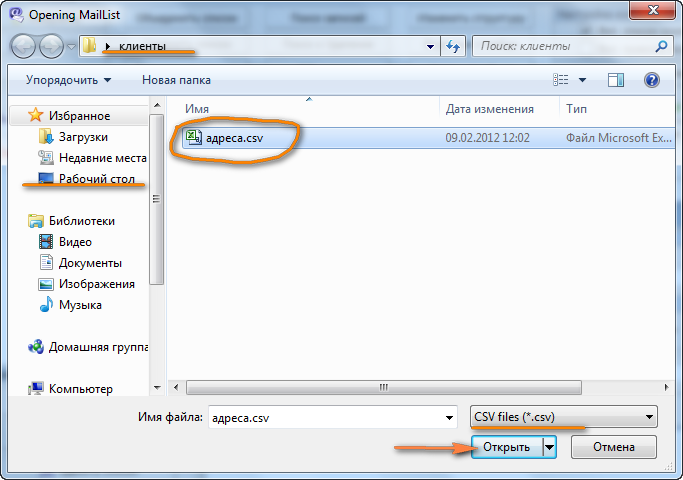Select the адреса.csv file icon
Image resolution: width=683 pixels, height=480 pixels.
[193, 138]
